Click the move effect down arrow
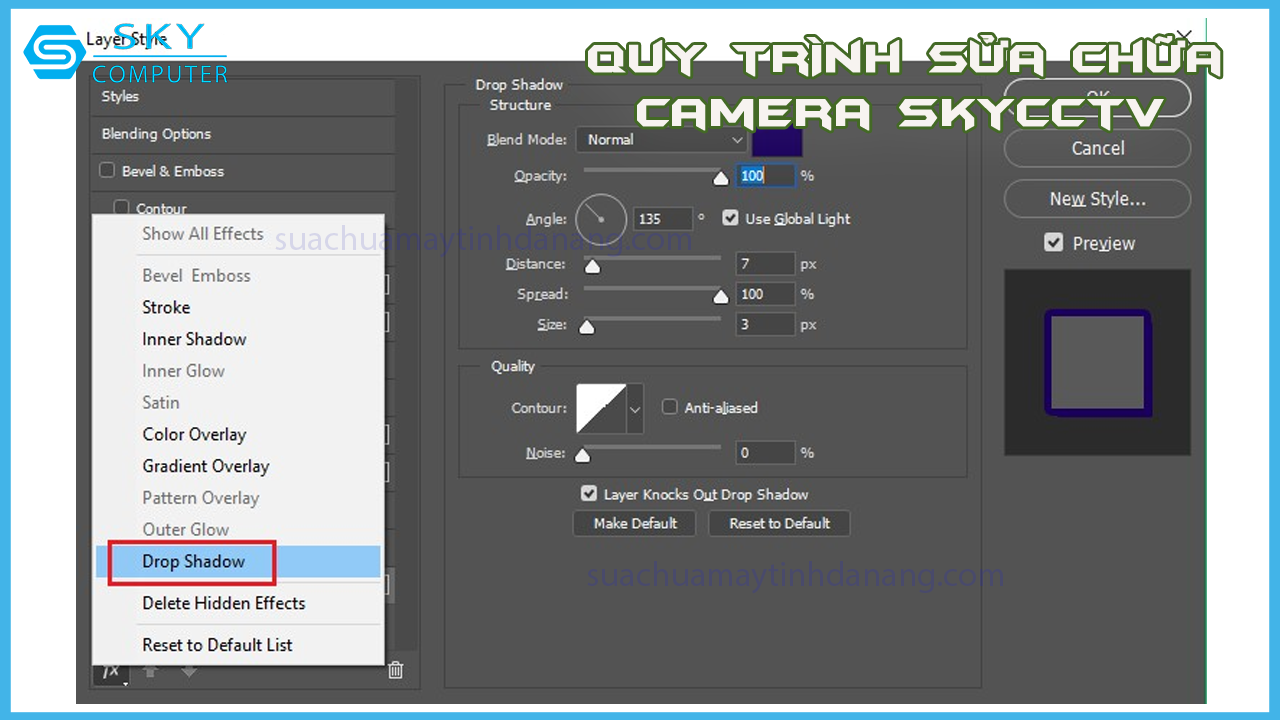 tap(189, 672)
